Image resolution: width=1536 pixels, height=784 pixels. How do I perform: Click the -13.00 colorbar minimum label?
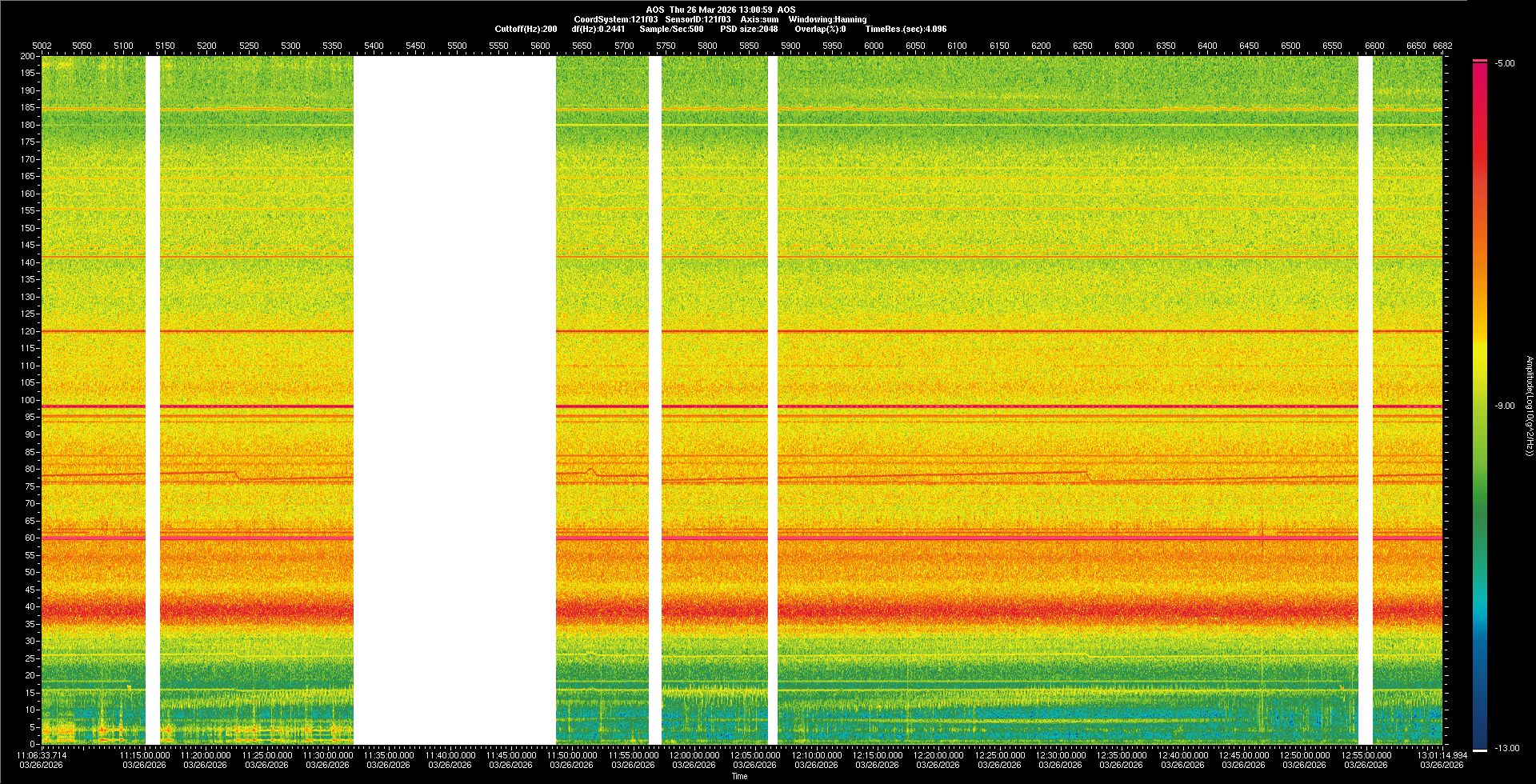(x=1507, y=748)
